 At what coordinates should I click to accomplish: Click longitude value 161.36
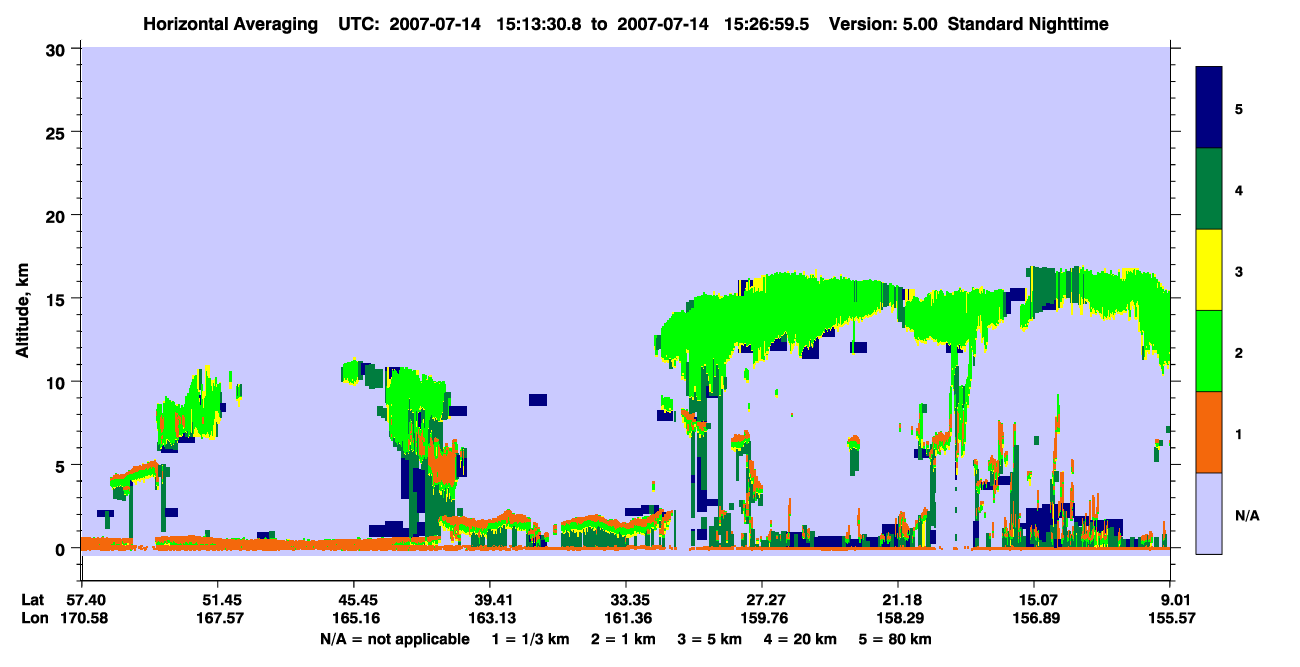[626, 619]
